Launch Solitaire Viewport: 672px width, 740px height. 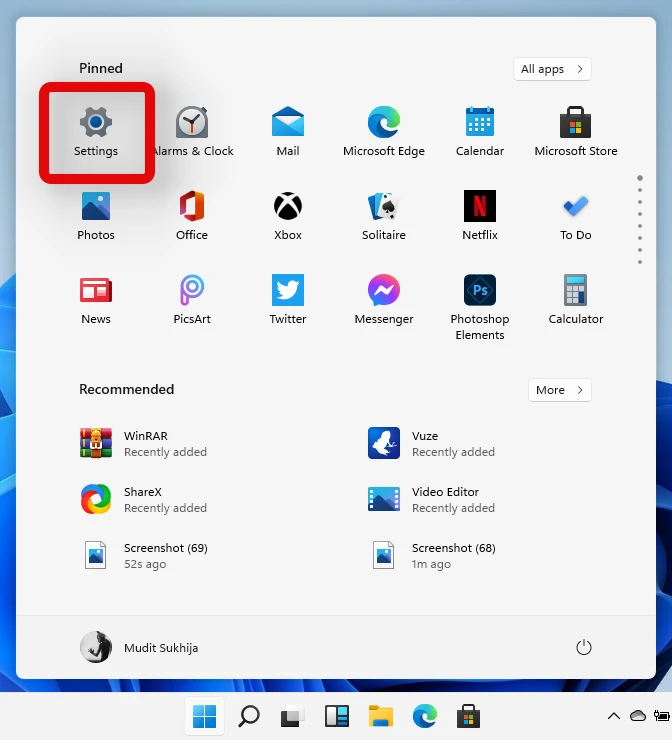tap(384, 216)
